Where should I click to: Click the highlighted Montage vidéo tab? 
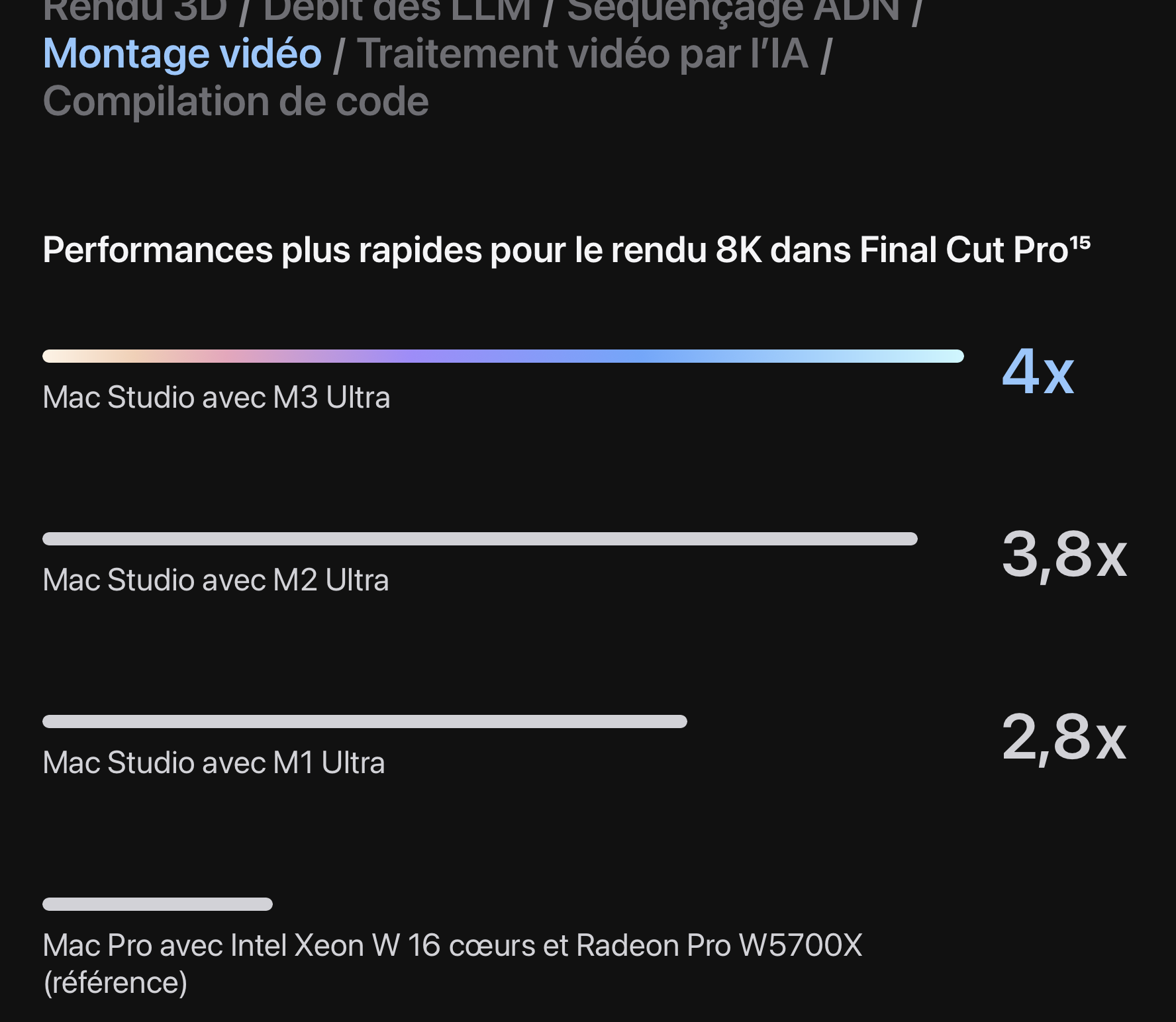coord(182,54)
